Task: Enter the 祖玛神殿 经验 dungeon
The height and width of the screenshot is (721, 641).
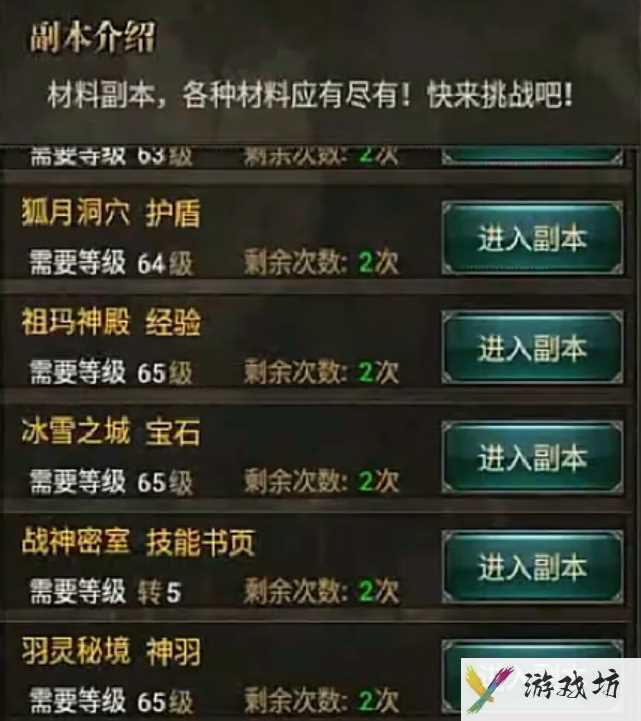Action: pos(532,347)
